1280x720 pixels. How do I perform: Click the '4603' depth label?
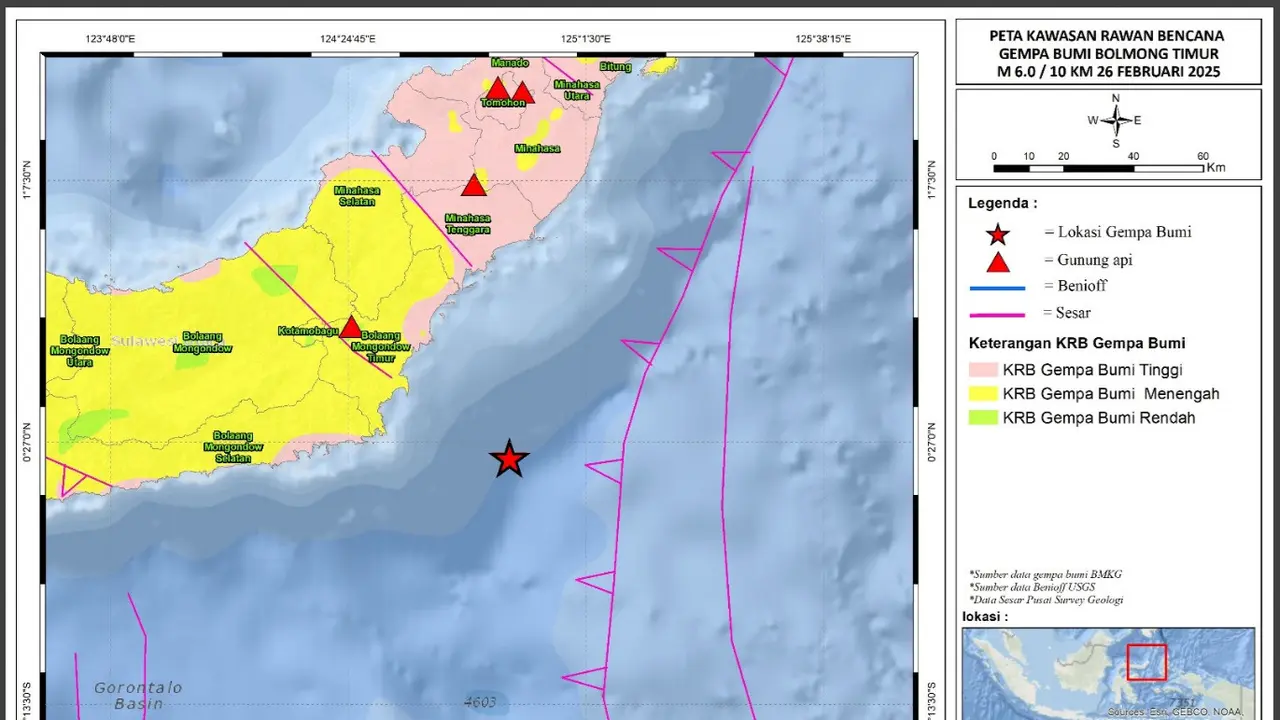click(x=480, y=702)
